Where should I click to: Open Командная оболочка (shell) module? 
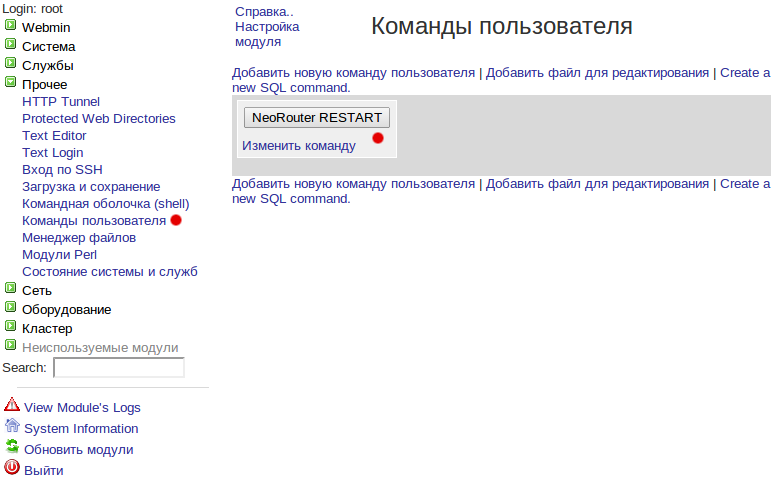click(106, 204)
